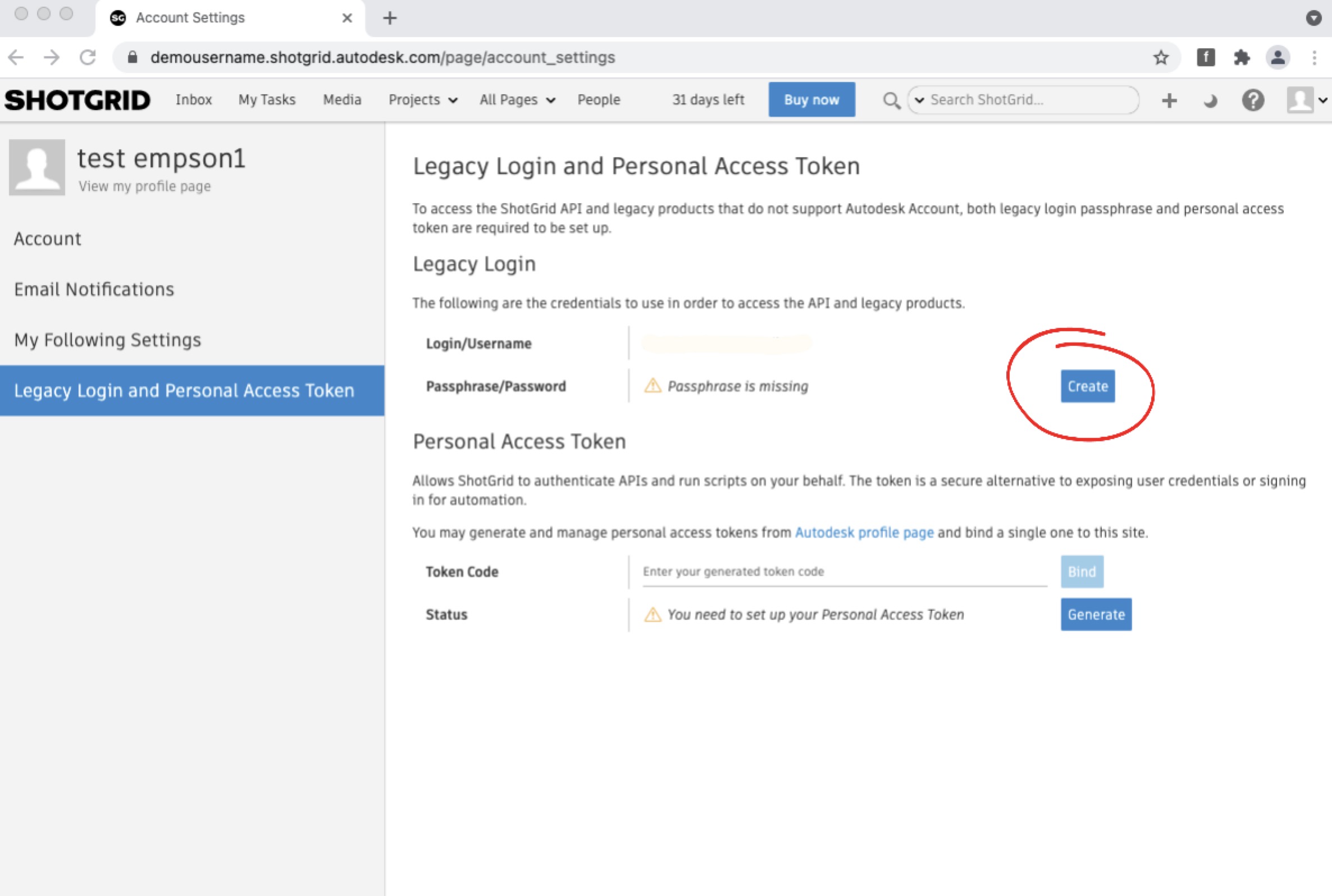Expand the All Pages dropdown
This screenshot has width=1332, height=896.
pos(517,100)
